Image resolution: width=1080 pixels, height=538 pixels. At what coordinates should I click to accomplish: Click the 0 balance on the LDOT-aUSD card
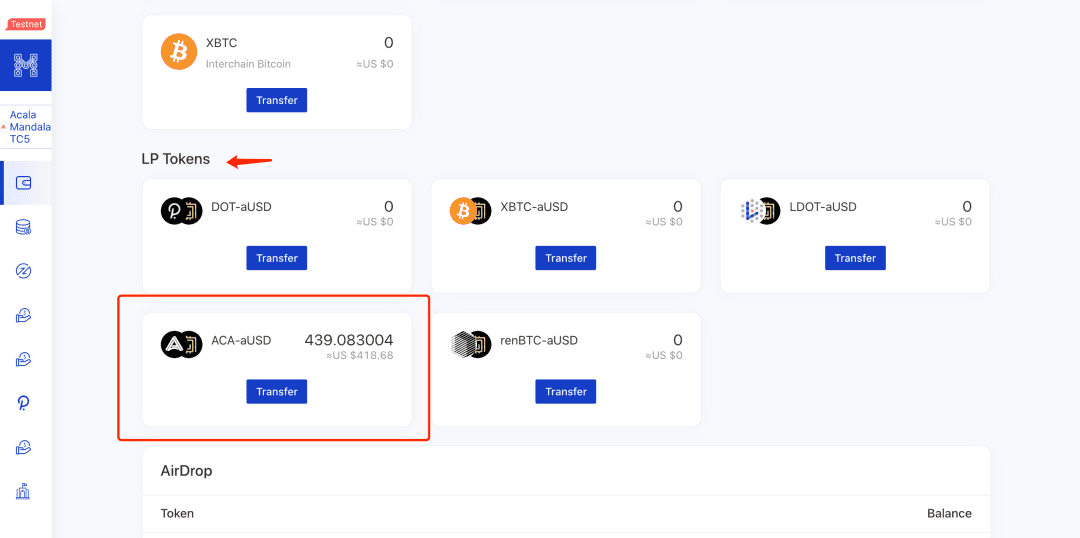pyautogui.click(x=967, y=206)
